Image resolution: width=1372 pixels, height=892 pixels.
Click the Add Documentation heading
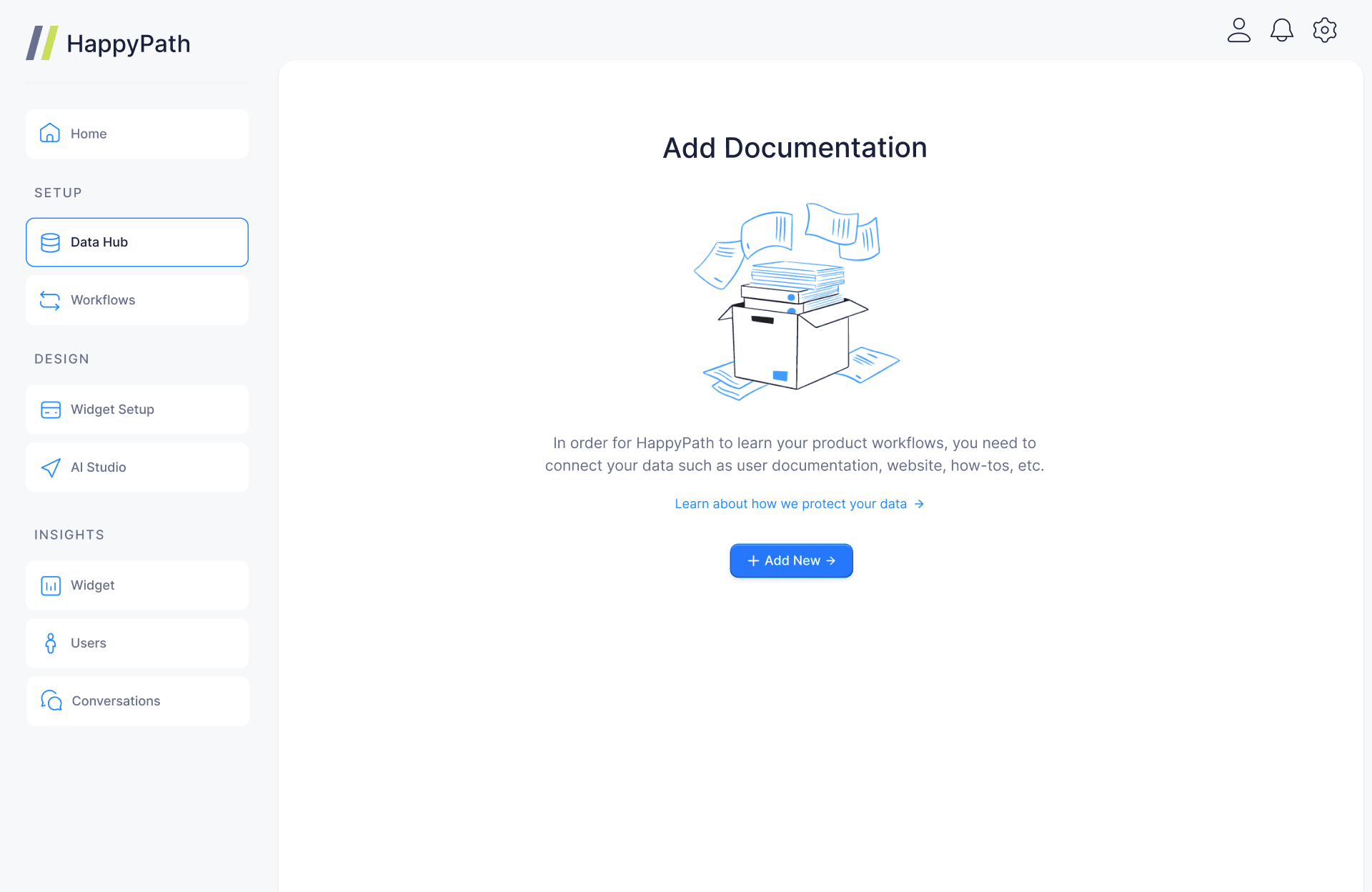point(795,148)
